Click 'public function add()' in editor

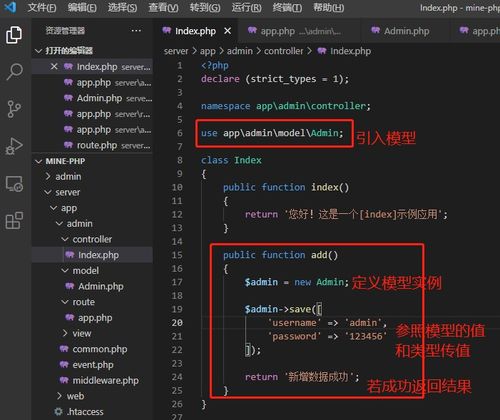[x=281, y=255]
